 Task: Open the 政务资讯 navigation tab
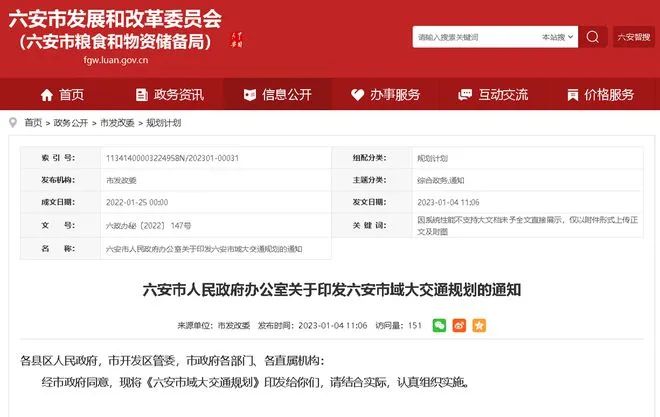167,95
